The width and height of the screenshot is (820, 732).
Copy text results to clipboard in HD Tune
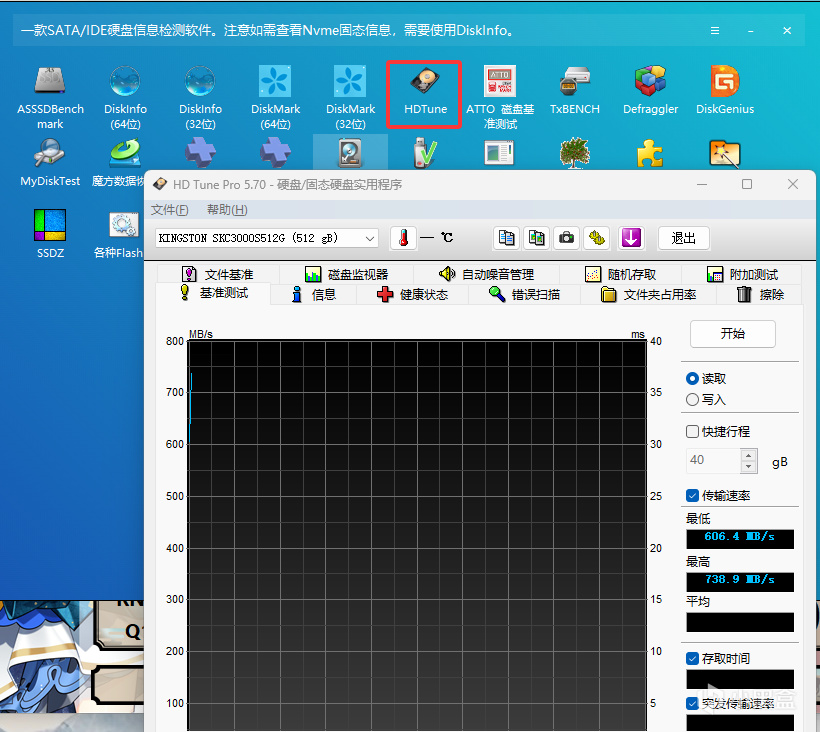coord(506,238)
